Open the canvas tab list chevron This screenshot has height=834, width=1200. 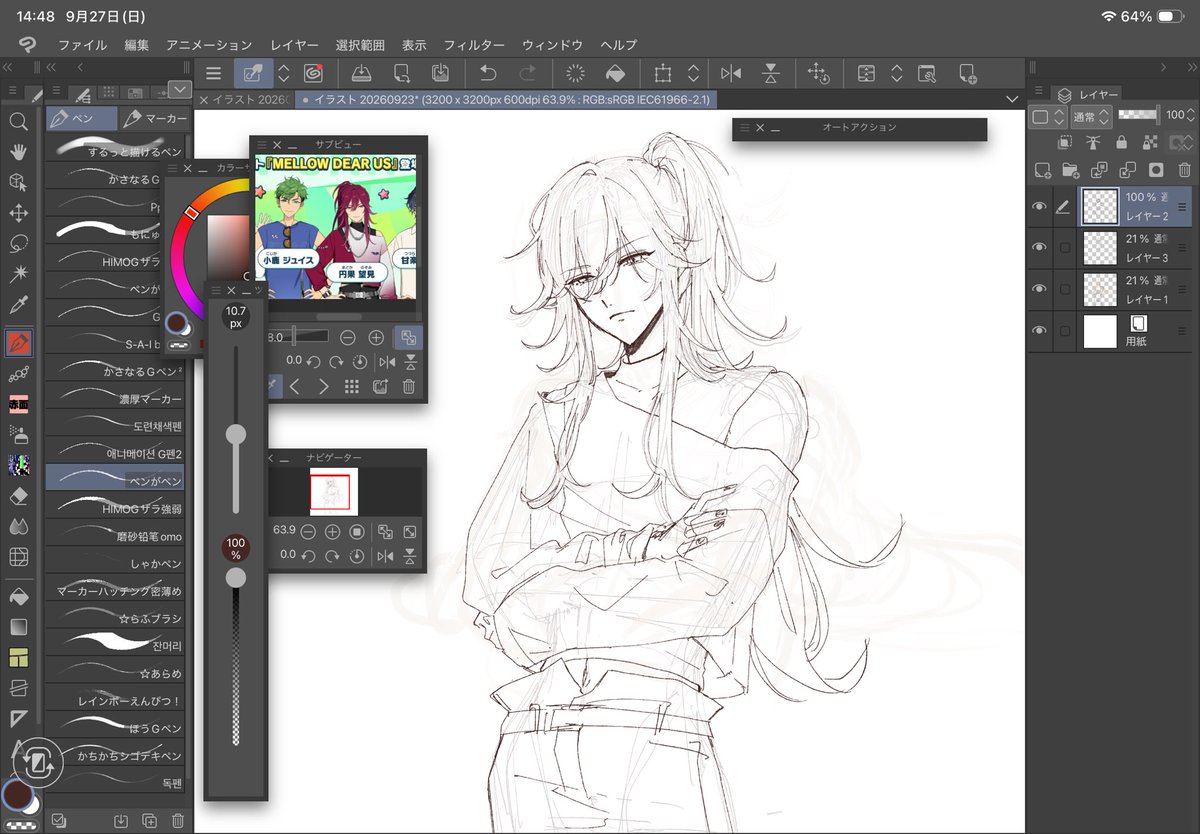point(1011,99)
